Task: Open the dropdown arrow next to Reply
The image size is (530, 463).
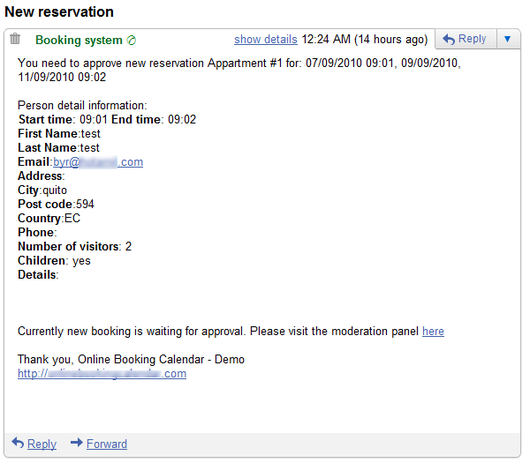Action: [507, 39]
